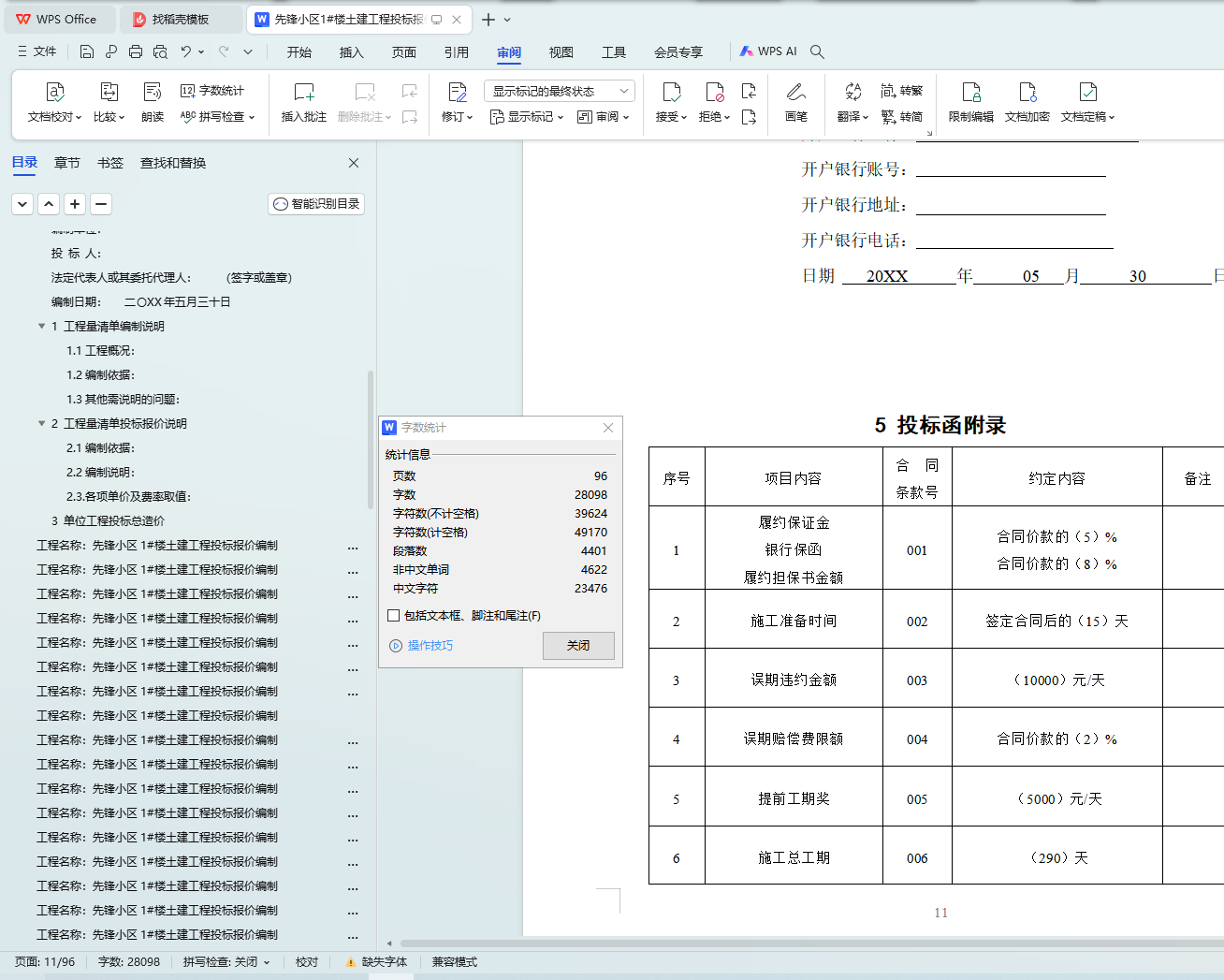Viewport: 1224px width, 980px height.
Task: Click 校对 in the status bar
Action: pos(307,962)
